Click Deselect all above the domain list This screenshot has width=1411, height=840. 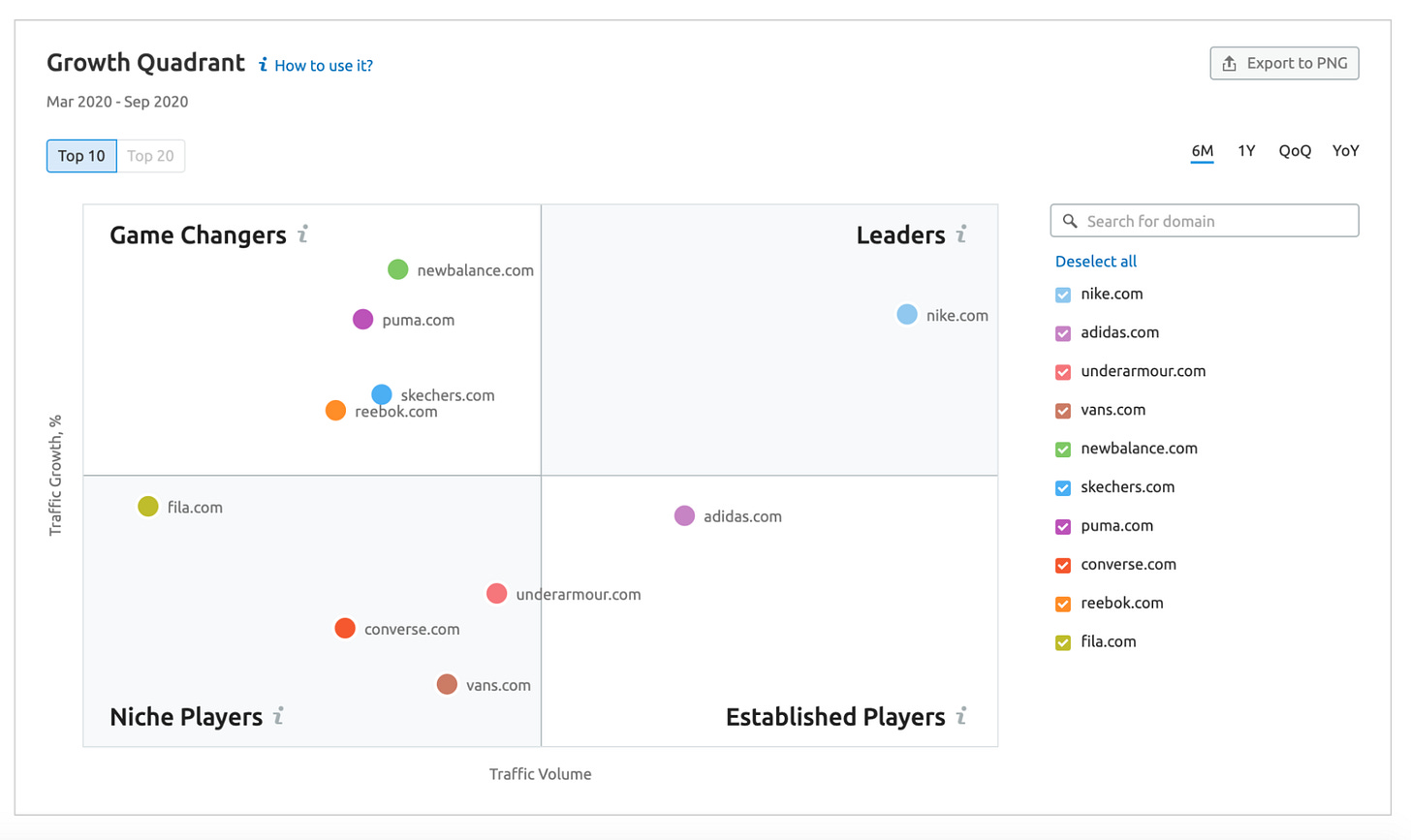[1095, 261]
